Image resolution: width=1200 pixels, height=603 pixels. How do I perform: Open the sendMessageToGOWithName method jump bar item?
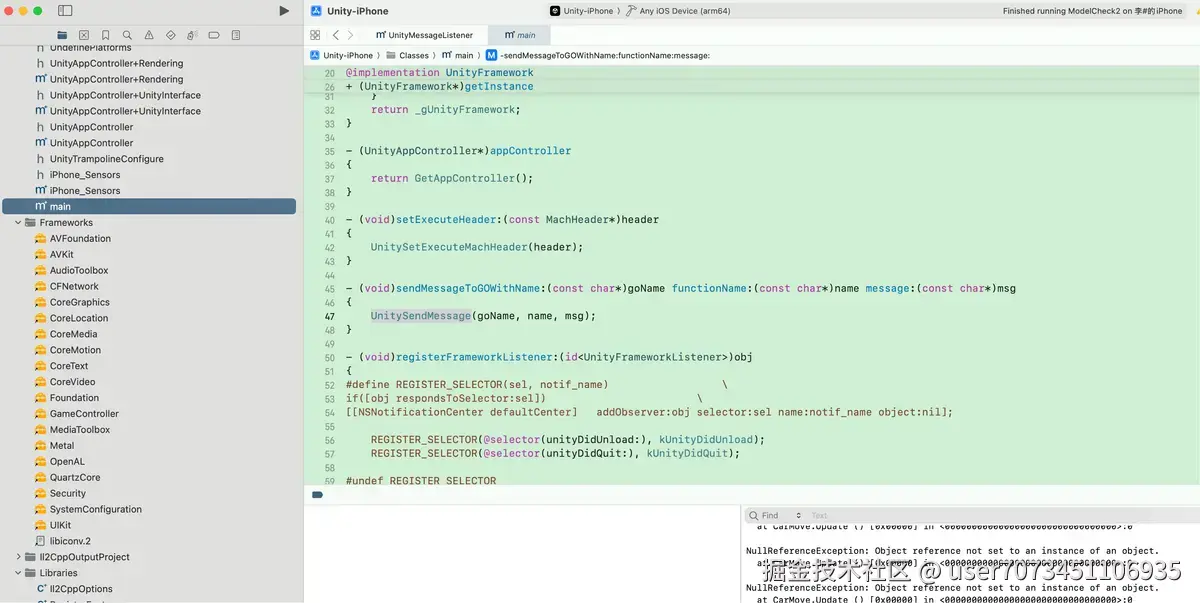(598, 56)
